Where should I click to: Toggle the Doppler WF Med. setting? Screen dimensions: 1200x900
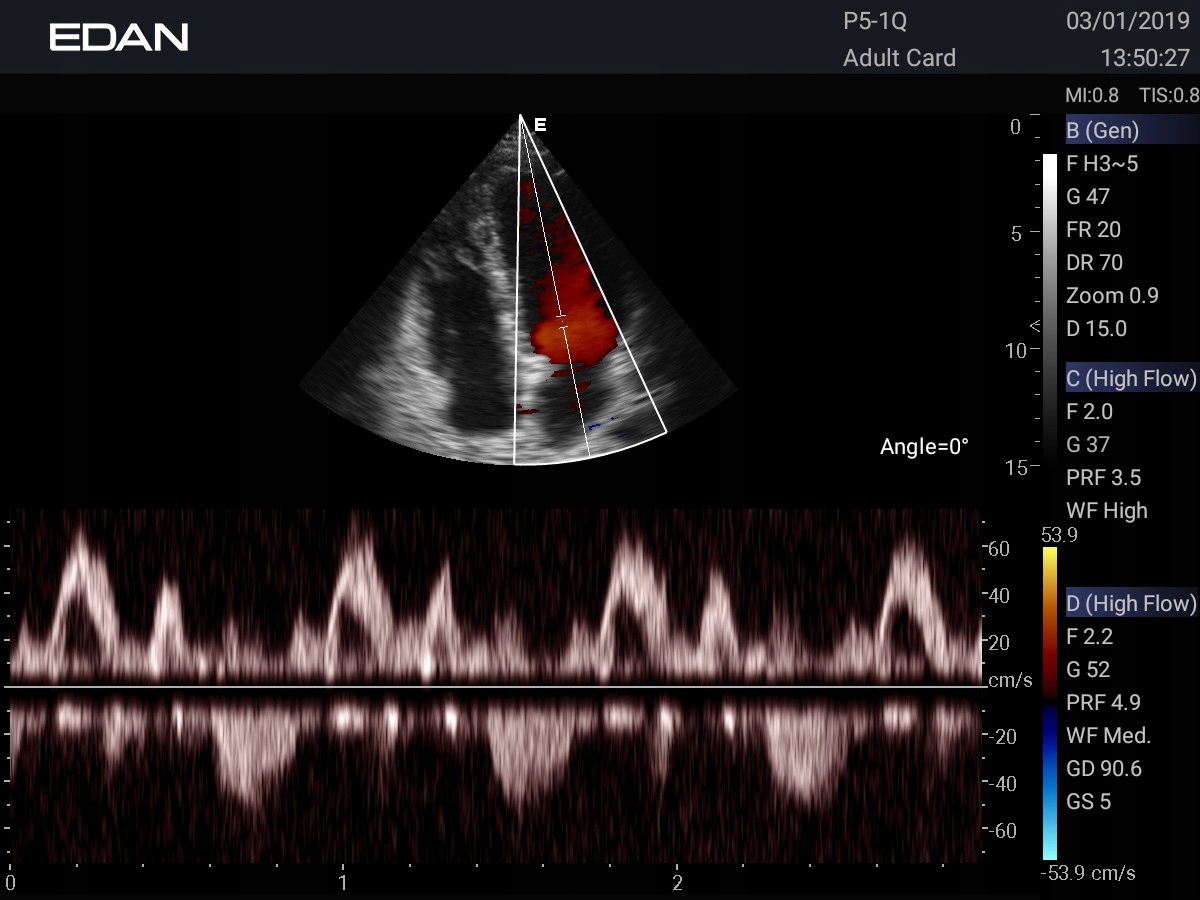(1109, 736)
